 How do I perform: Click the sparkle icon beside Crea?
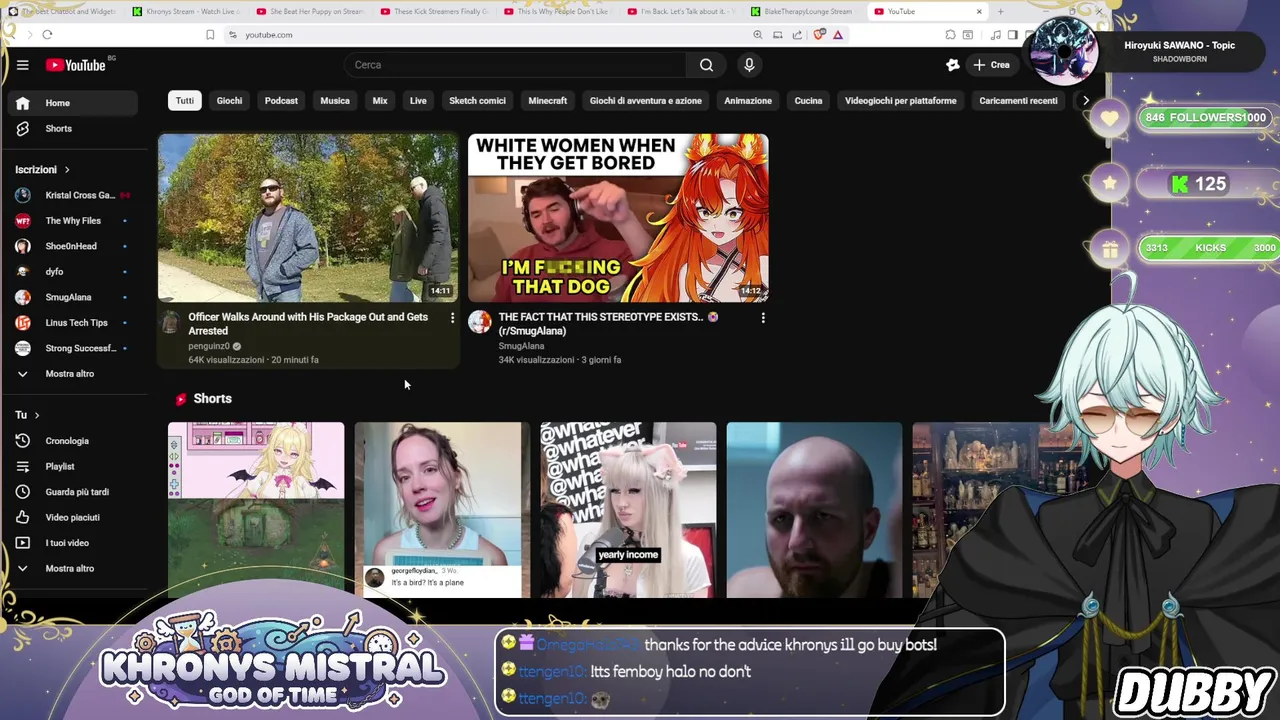953,65
